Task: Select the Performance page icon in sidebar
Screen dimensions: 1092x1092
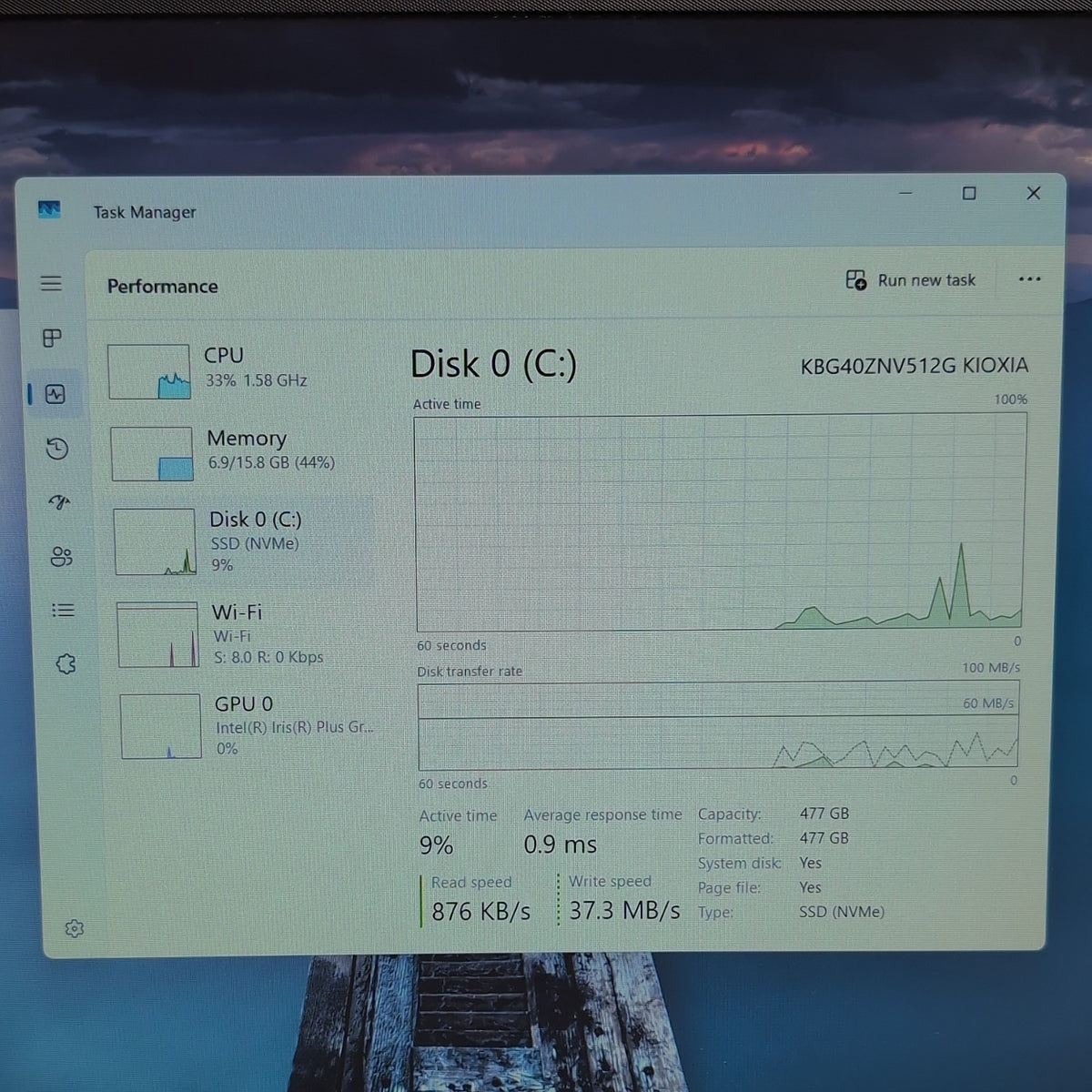Action: point(56,394)
